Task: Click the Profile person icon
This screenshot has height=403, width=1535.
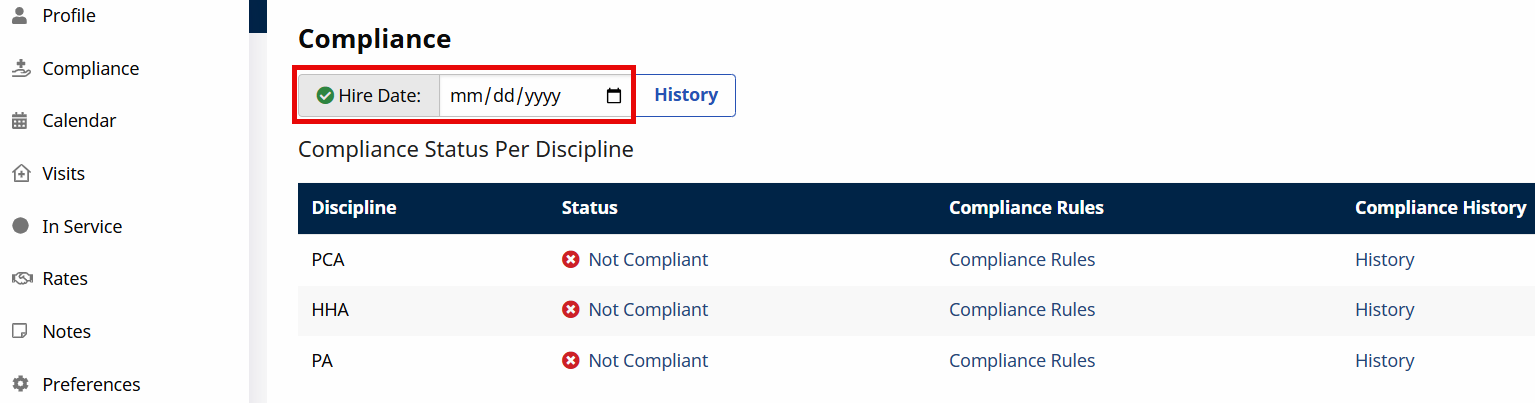Action: [20, 16]
